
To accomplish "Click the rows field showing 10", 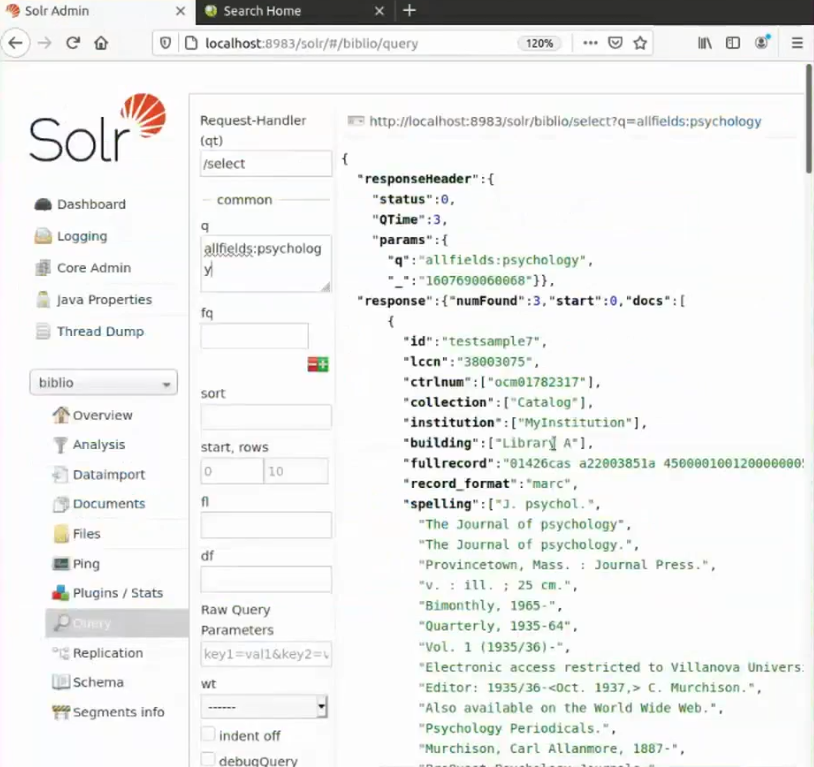I will (296, 471).
